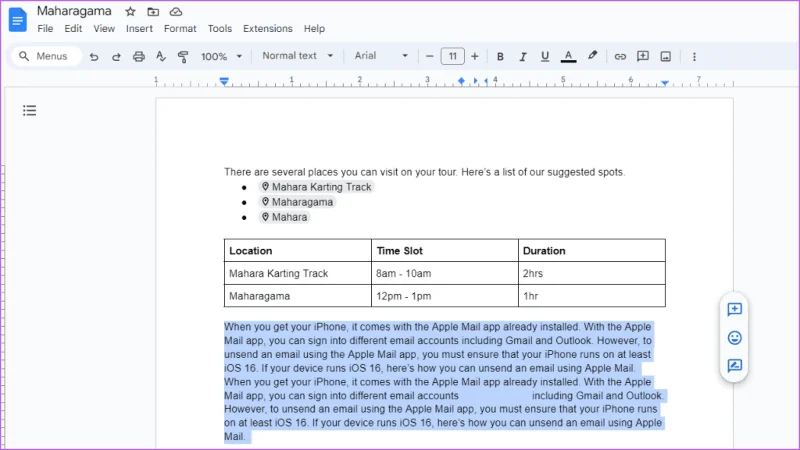The image size is (800, 450).
Task: Open the More options three-dot menu
Action: click(694, 57)
